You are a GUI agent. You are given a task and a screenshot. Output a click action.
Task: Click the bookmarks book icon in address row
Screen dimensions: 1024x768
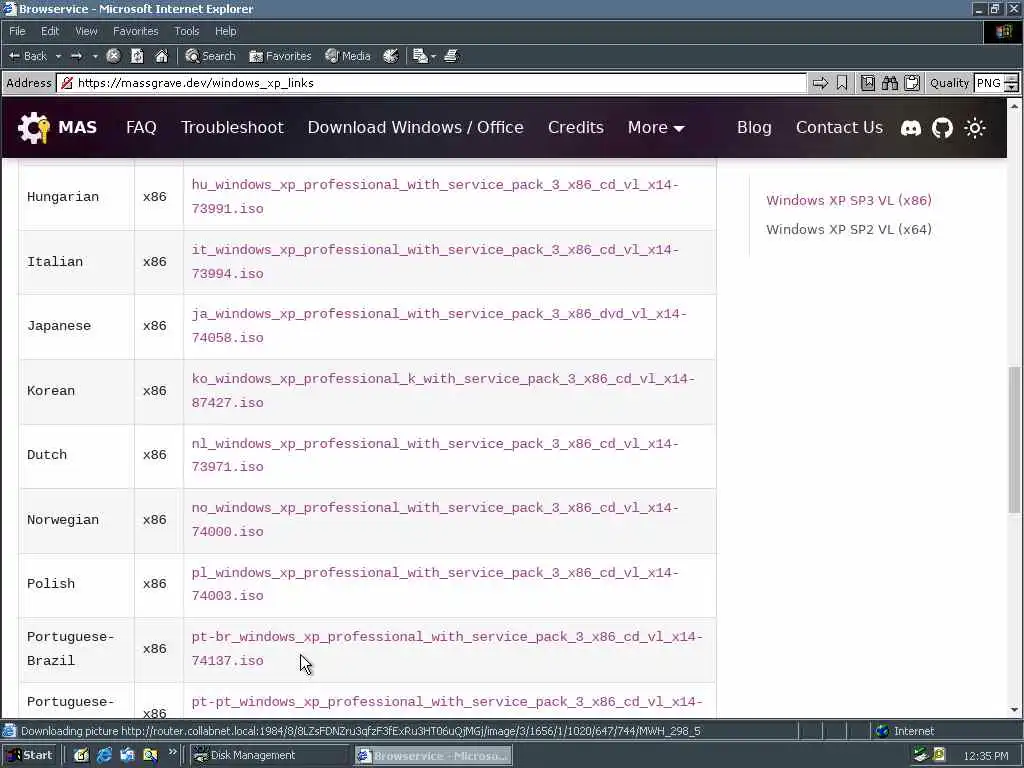(867, 83)
